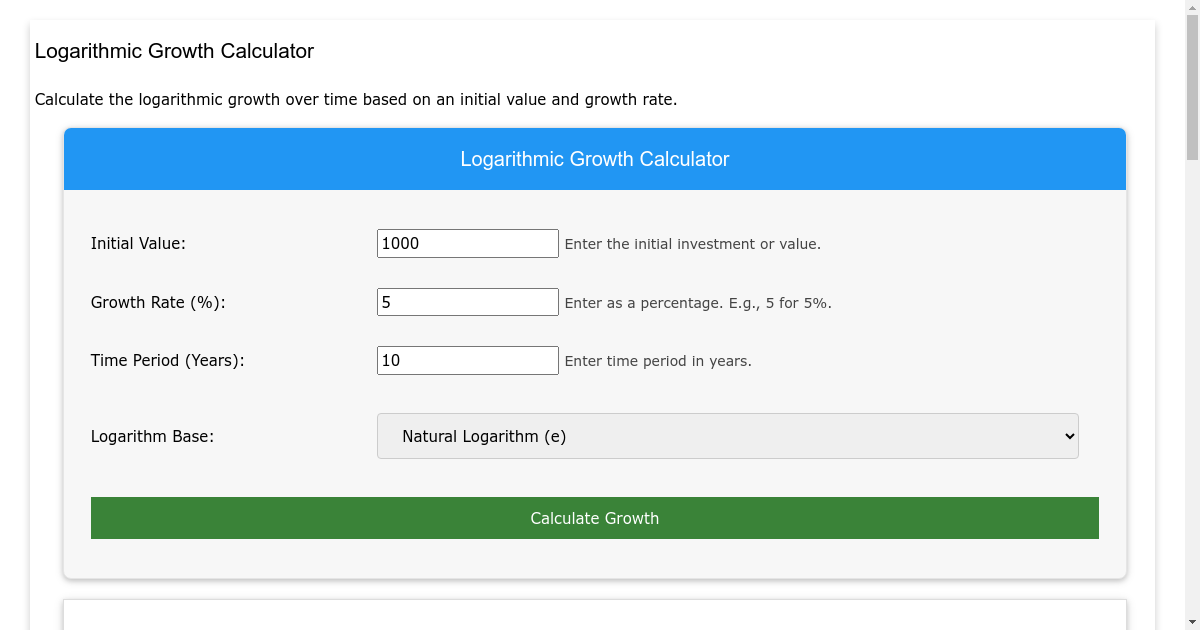The width and height of the screenshot is (1200, 630).
Task: Click the Logarithmic Growth Calculator page title
Action: pos(175,51)
